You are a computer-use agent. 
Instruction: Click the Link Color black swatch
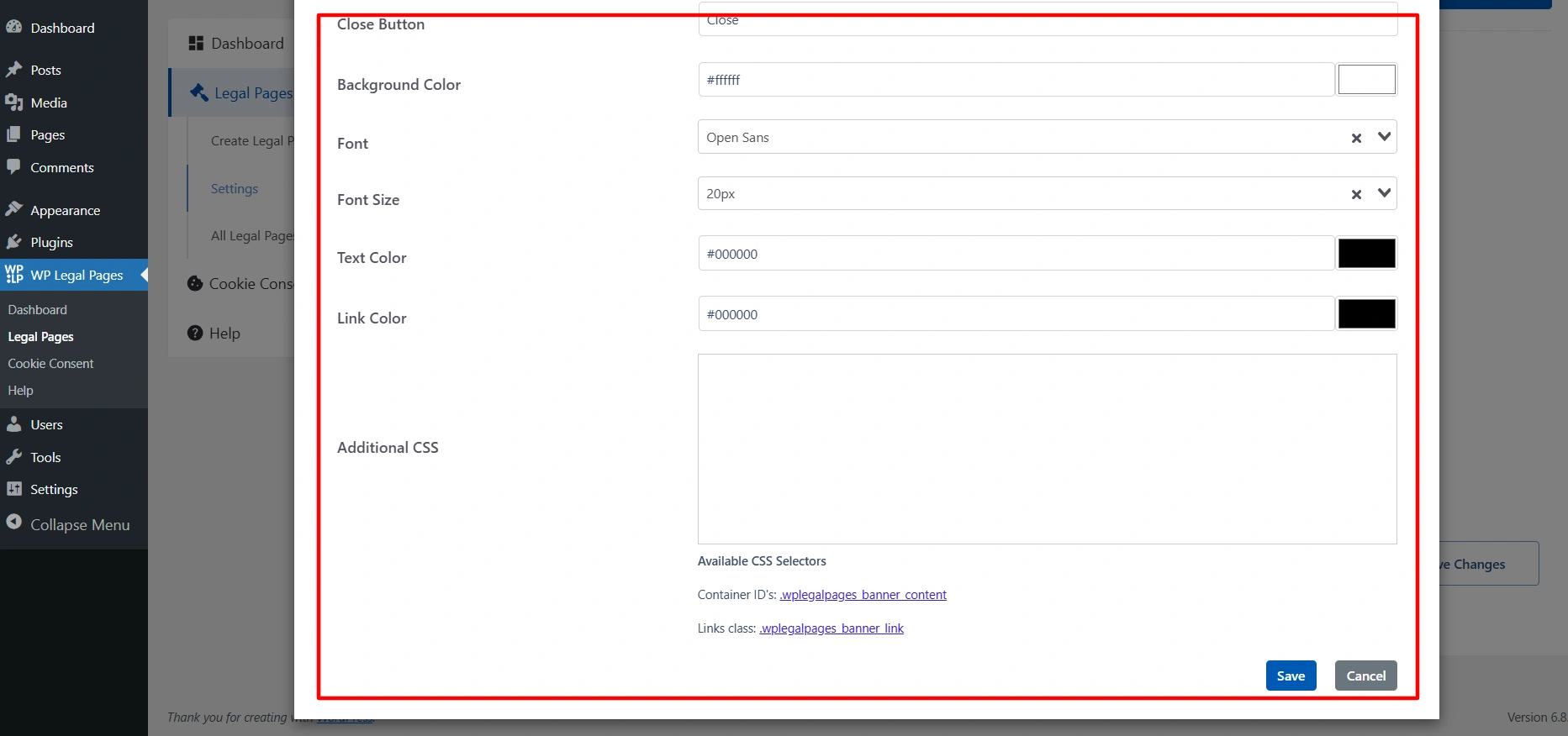point(1366,314)
